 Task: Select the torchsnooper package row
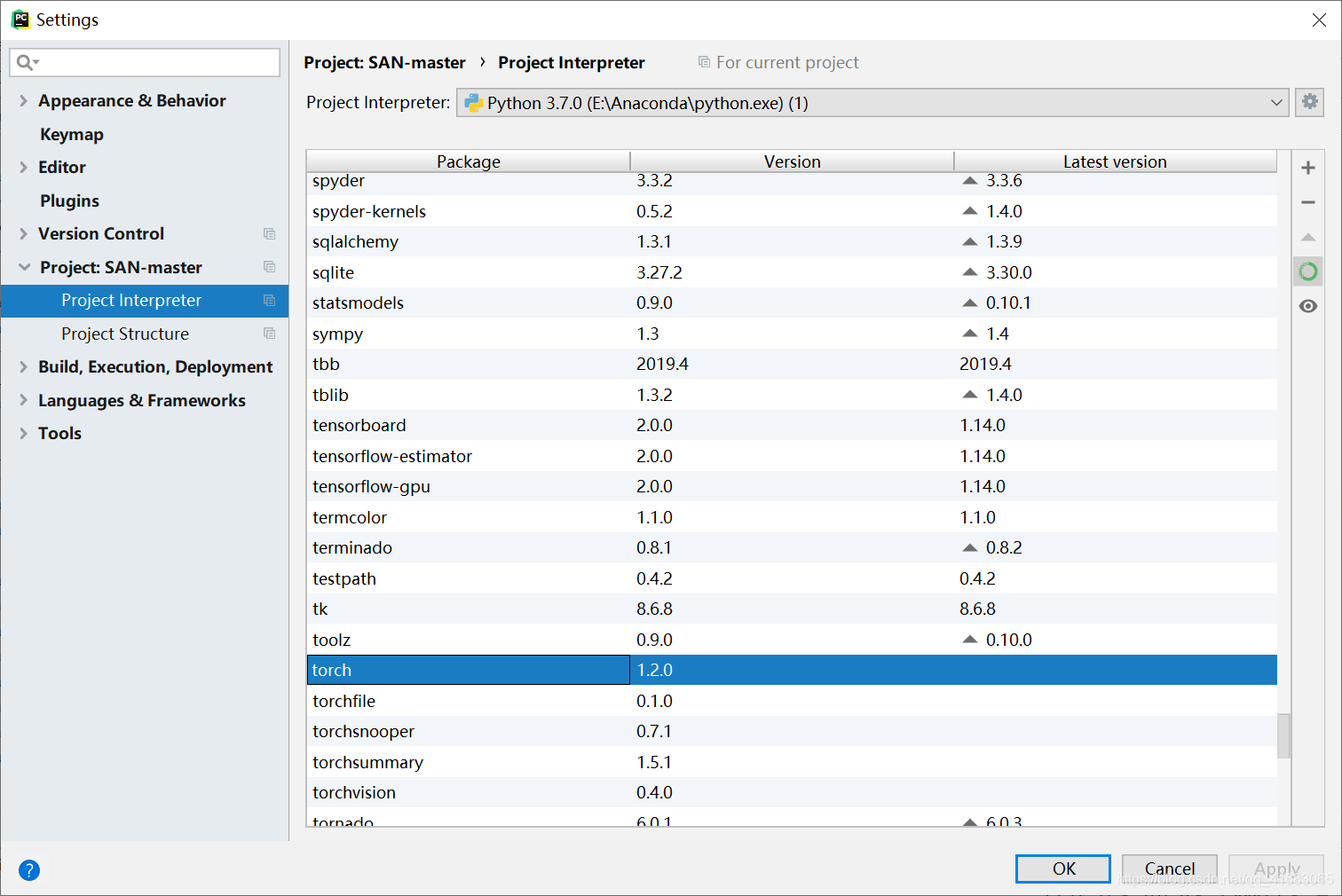pos(792,731)
